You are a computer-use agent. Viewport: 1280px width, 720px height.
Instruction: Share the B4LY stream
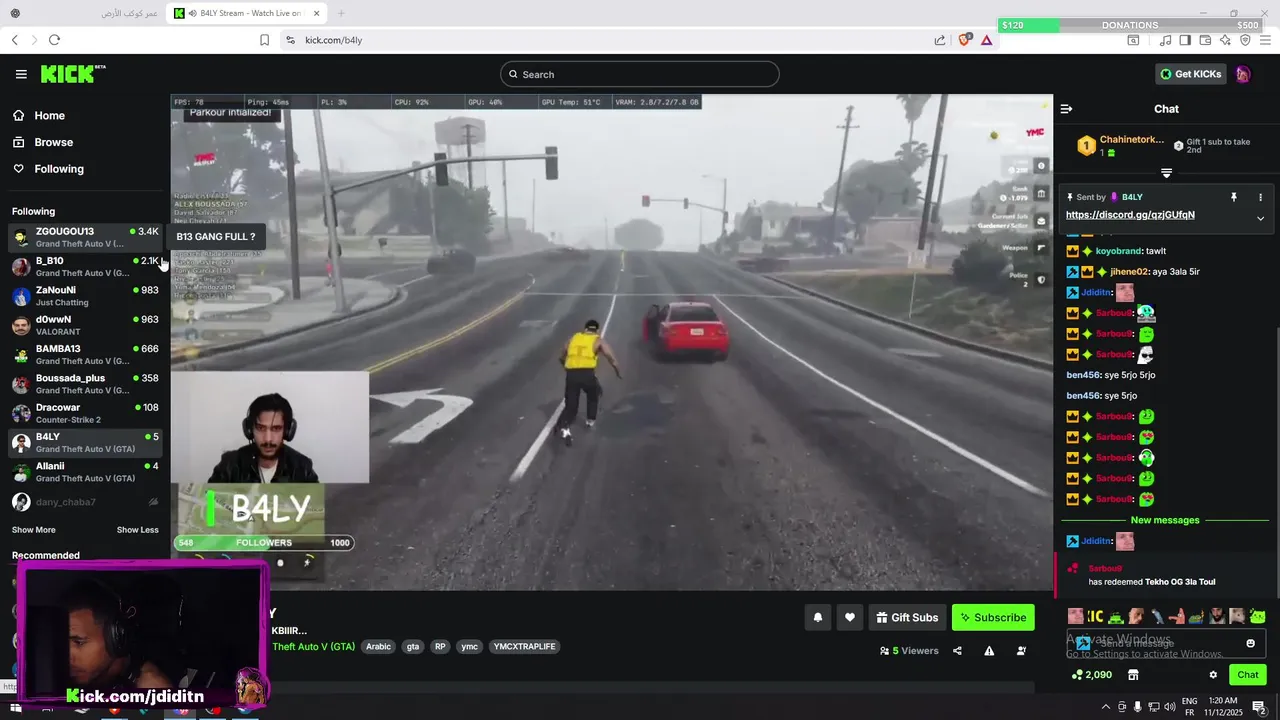click(957, 651)
